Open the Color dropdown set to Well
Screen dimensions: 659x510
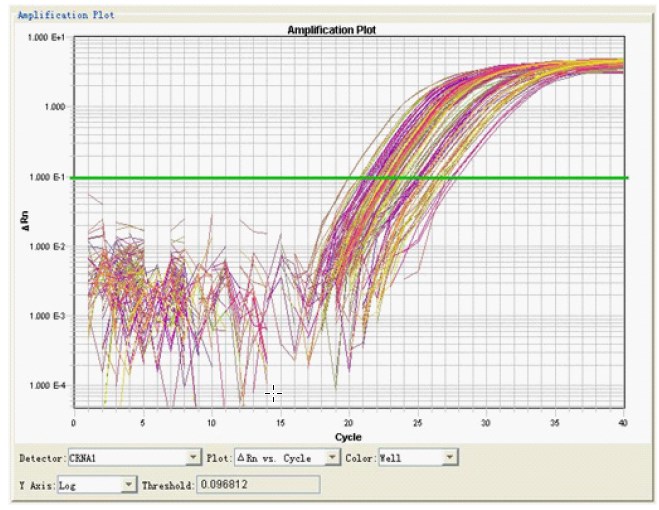pyautogui.click(x=450, y=458)
